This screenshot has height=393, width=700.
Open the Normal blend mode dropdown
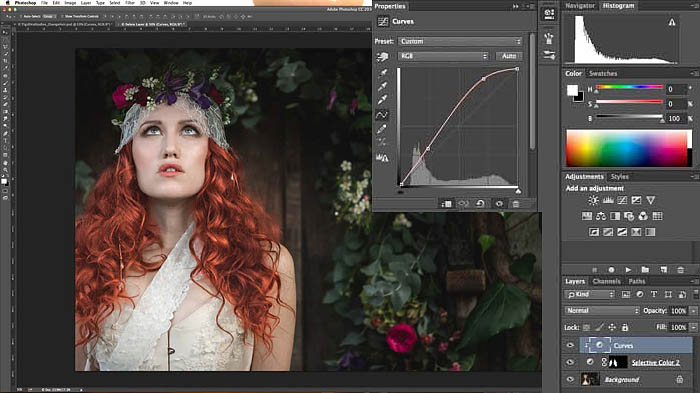[602, 310]
